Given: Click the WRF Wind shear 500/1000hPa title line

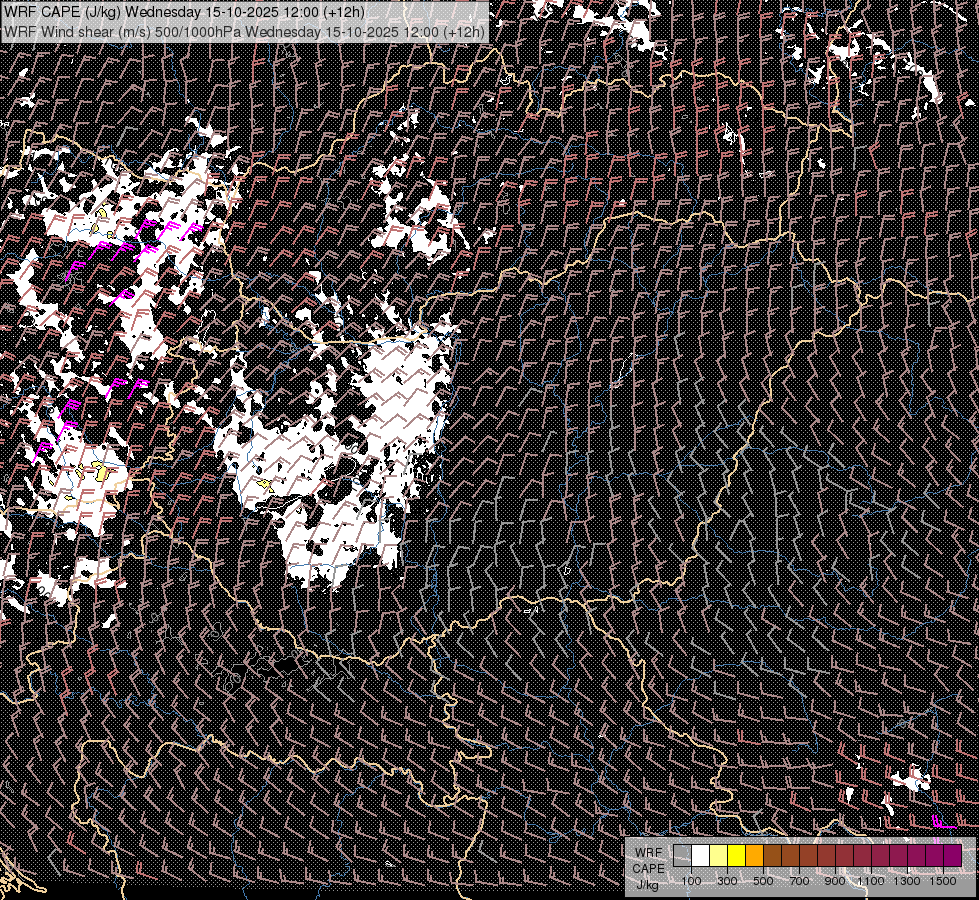Looking at the screenshot, I should coord(244,32).
